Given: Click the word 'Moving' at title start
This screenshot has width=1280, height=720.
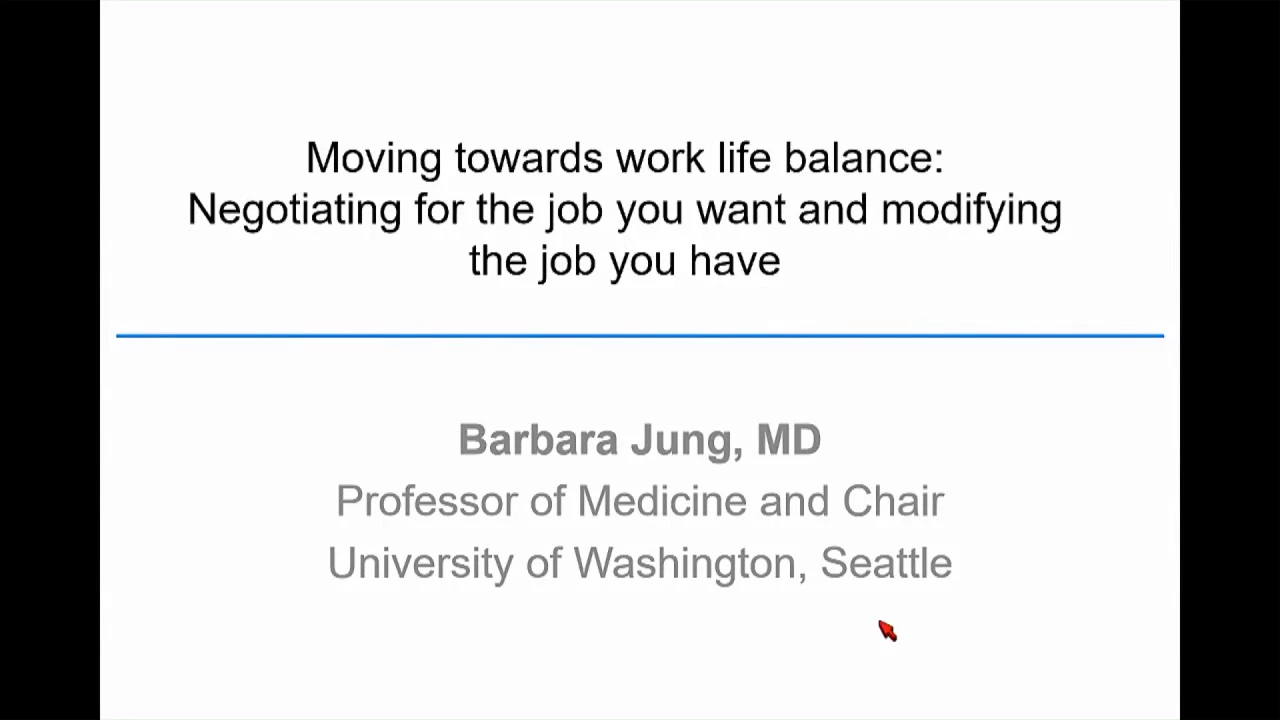Looking at the screenshot, I should [x=373, y=158].
